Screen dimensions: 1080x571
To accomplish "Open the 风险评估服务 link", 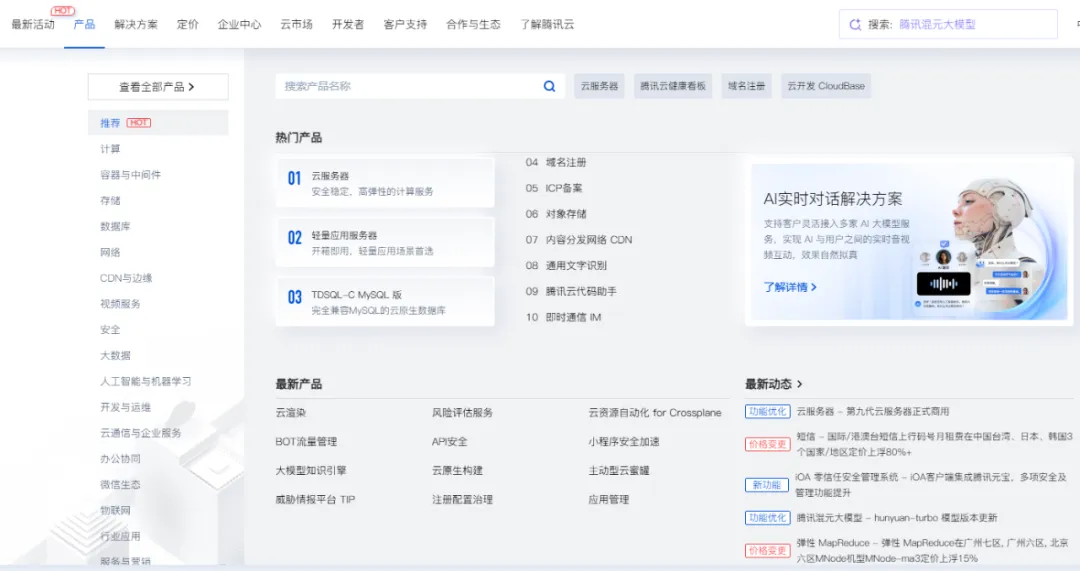I will (462, 413).
